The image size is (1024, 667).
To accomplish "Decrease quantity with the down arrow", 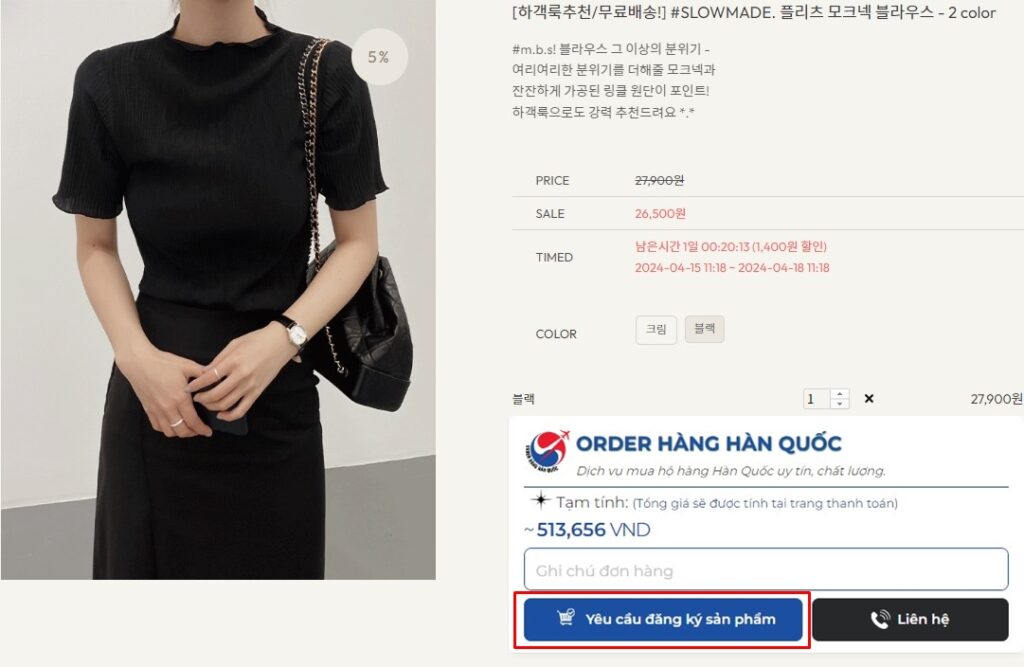I will 840,403.
